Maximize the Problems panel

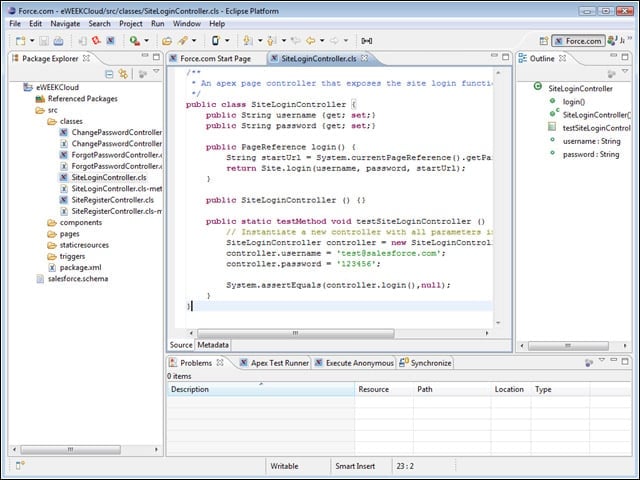pos(625,361)
